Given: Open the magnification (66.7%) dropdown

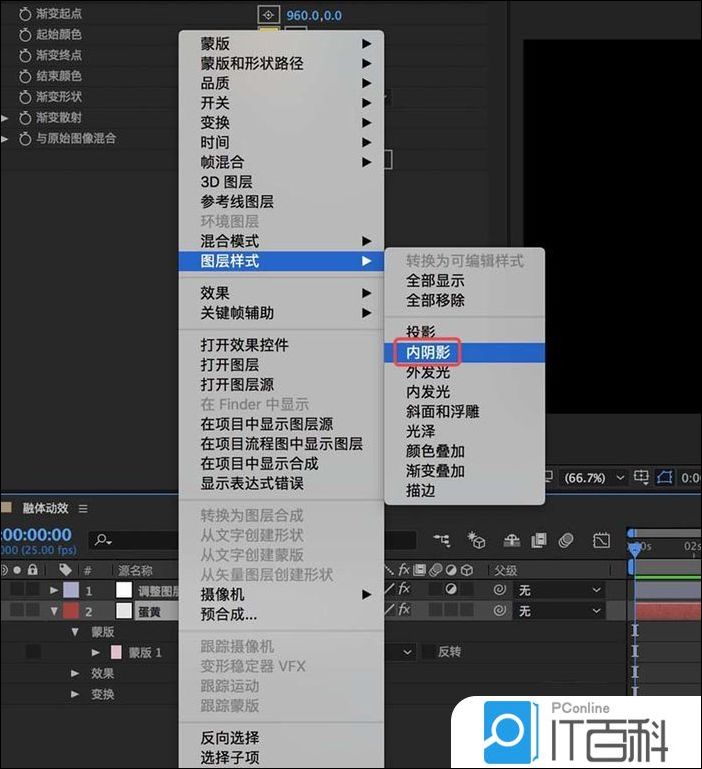Looking at the screenshot, I should 594,478.
